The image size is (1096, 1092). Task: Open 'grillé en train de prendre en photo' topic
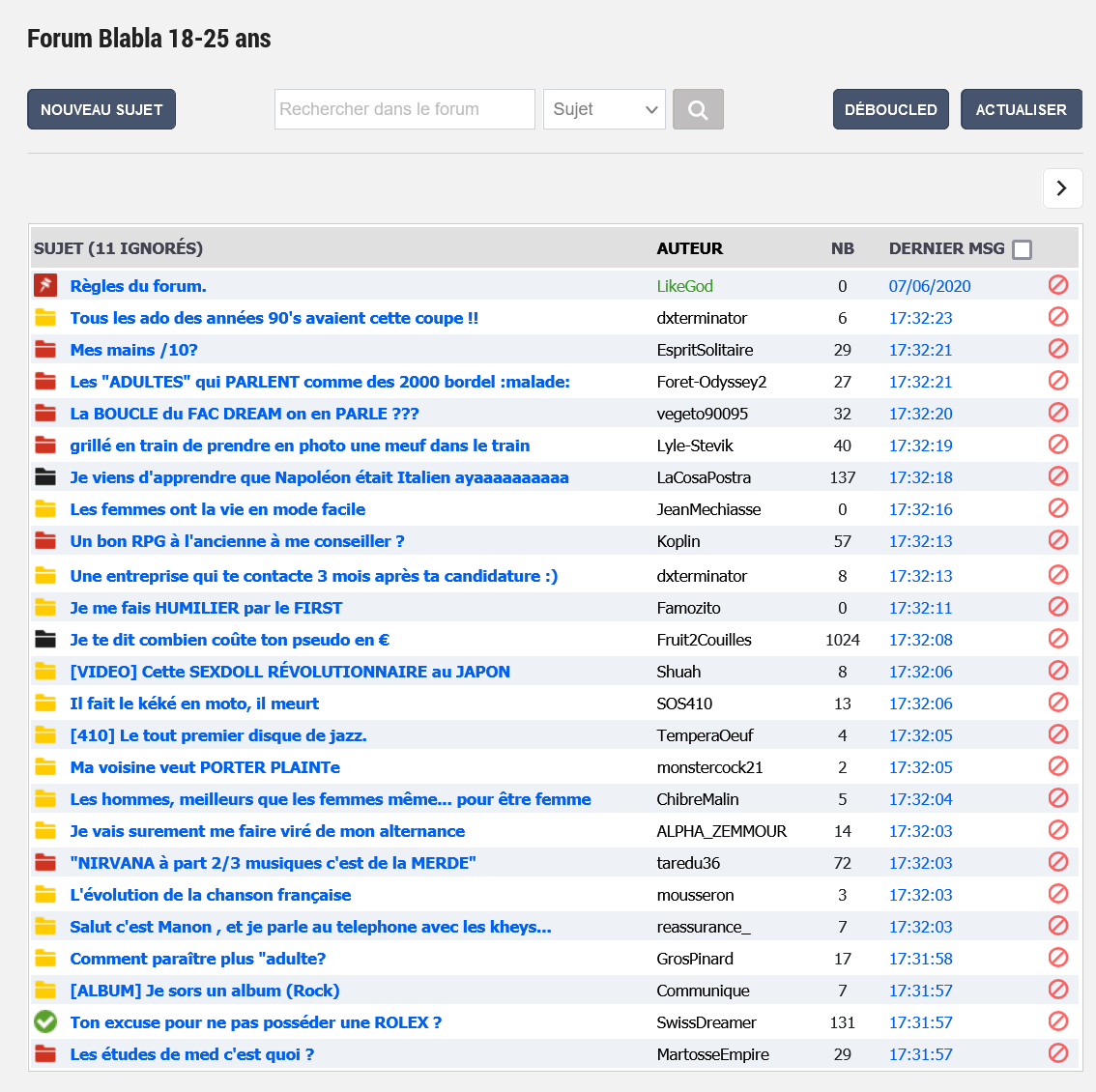[300, 445]
